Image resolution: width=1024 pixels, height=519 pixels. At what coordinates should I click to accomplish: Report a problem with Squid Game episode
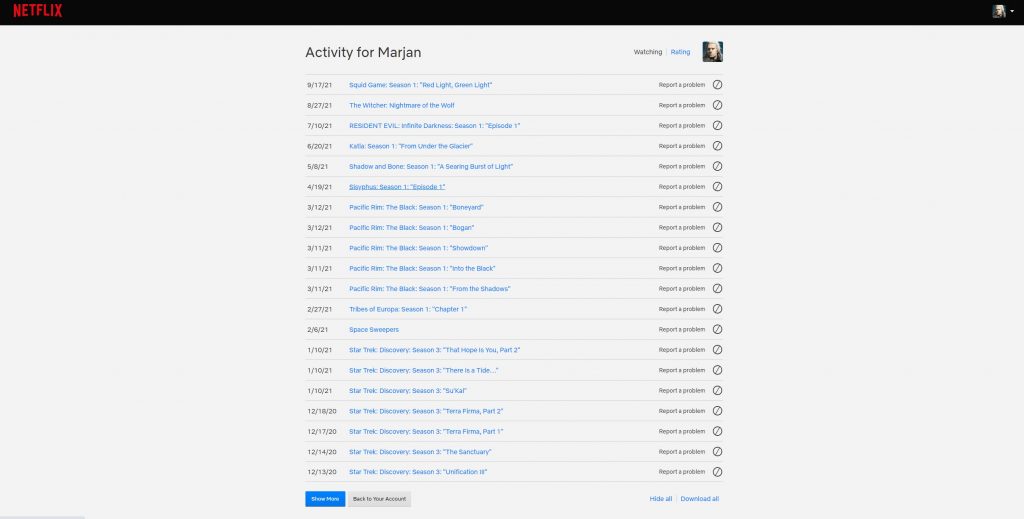pyautogui.click(x=681, y=85)
